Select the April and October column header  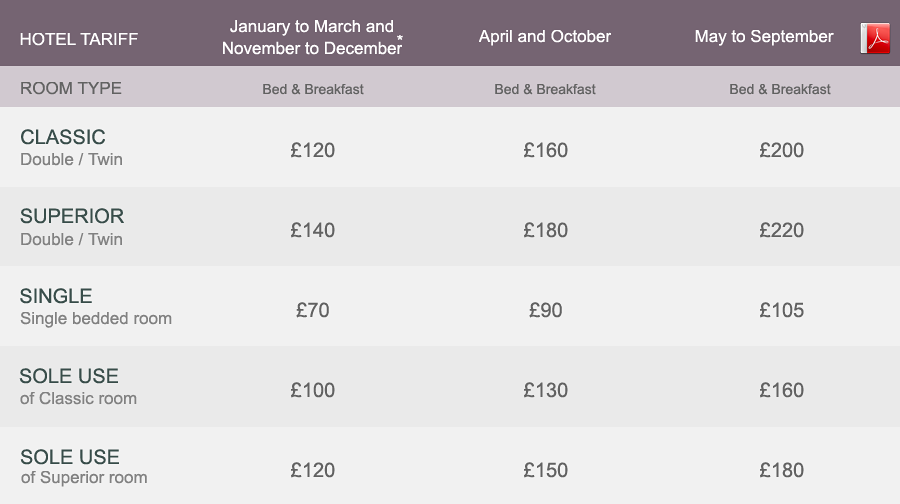click(545, 36)
